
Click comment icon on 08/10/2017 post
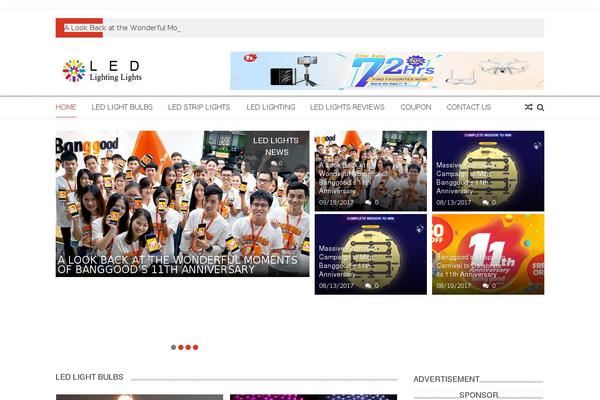(486, 286)
